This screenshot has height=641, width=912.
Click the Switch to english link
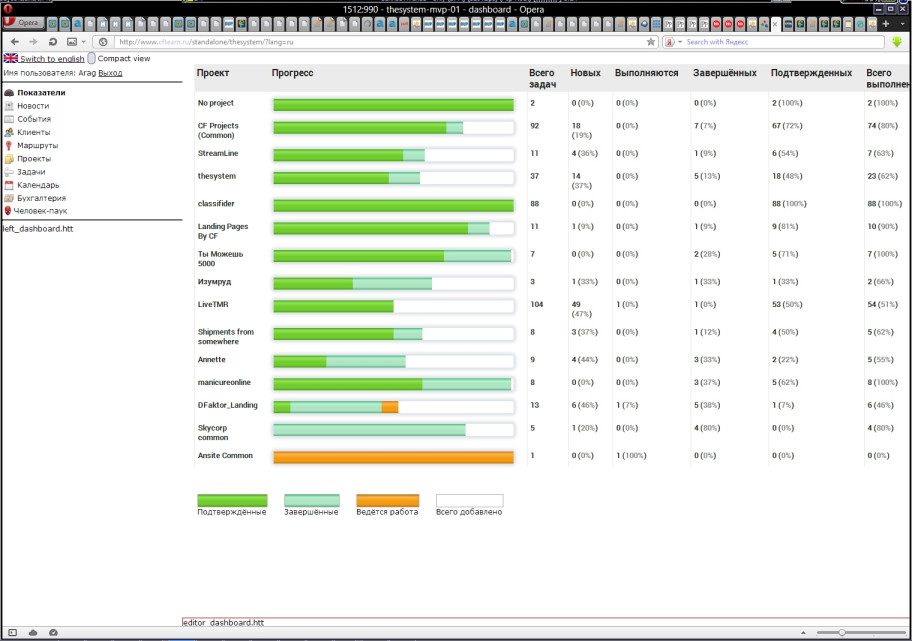(x=52, y=59)
